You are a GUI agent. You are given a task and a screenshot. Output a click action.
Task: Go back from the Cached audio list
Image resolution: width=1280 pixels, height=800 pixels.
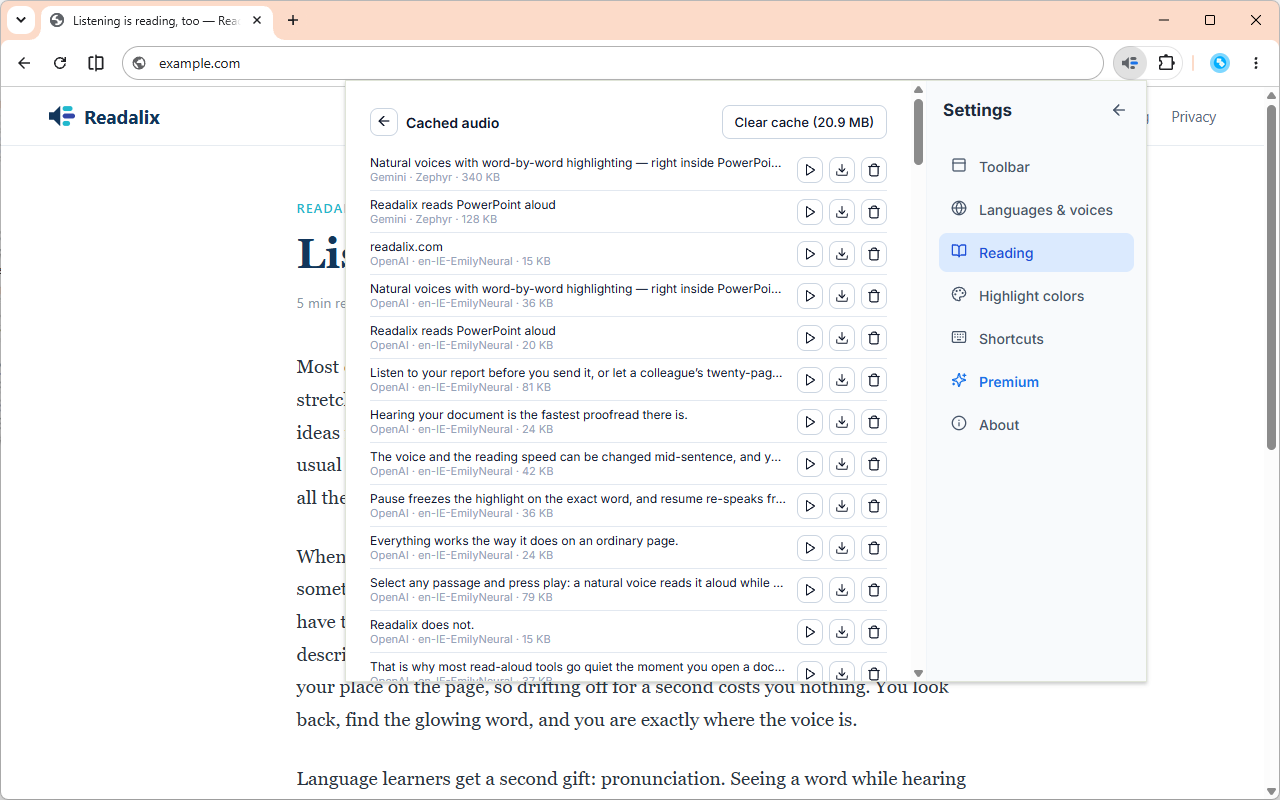click(x=384, y=122)
